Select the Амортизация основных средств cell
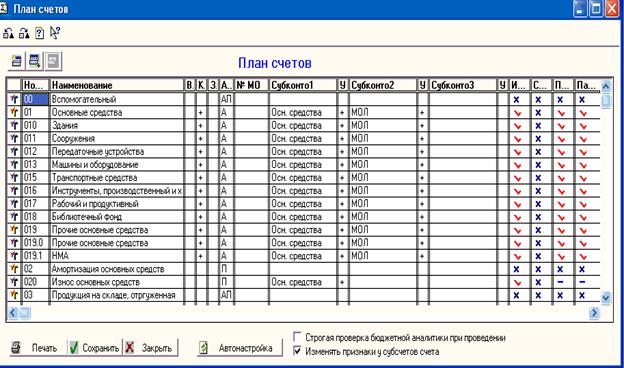624x368 pixels. click(117, 269)
